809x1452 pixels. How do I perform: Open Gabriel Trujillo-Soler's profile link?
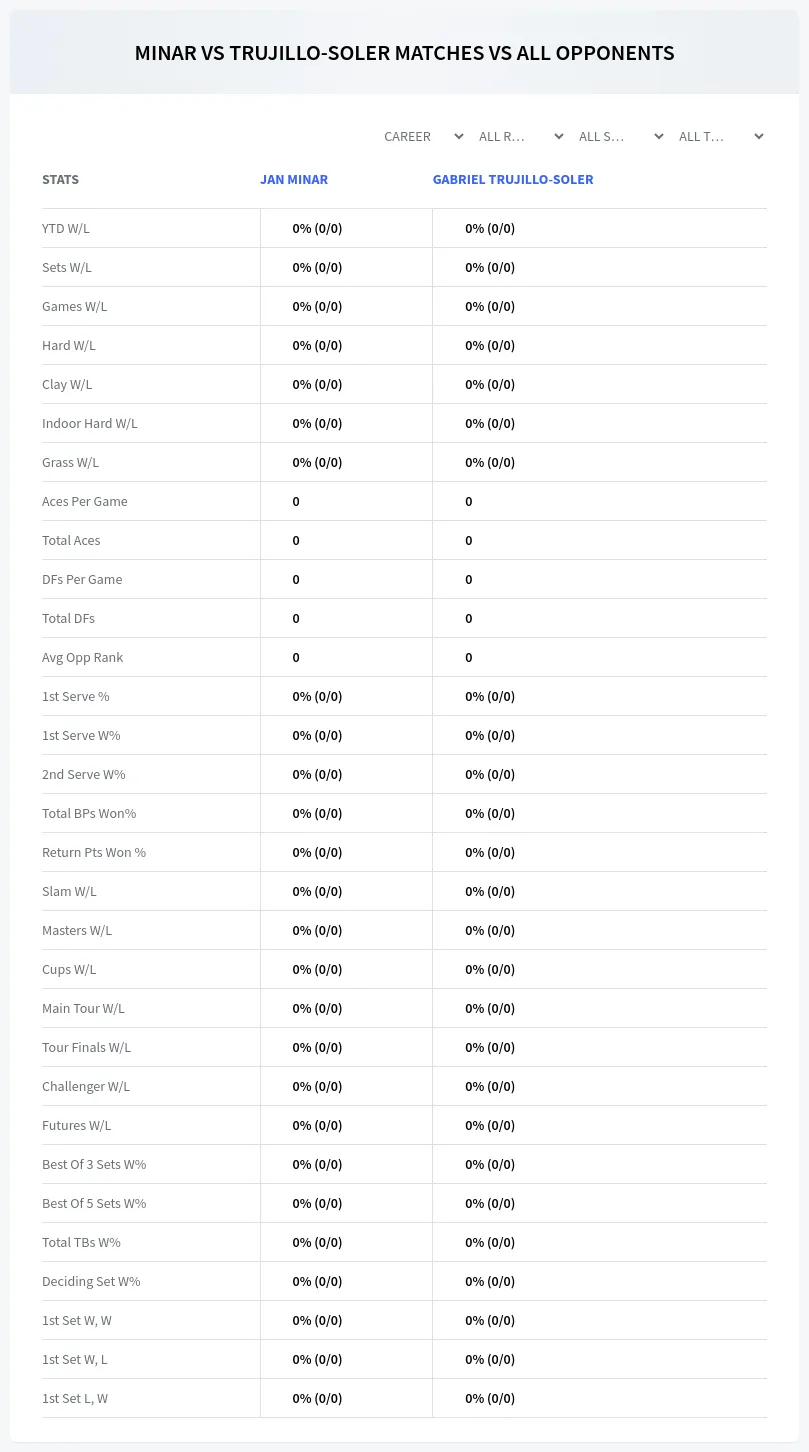(x=513, y=180)
